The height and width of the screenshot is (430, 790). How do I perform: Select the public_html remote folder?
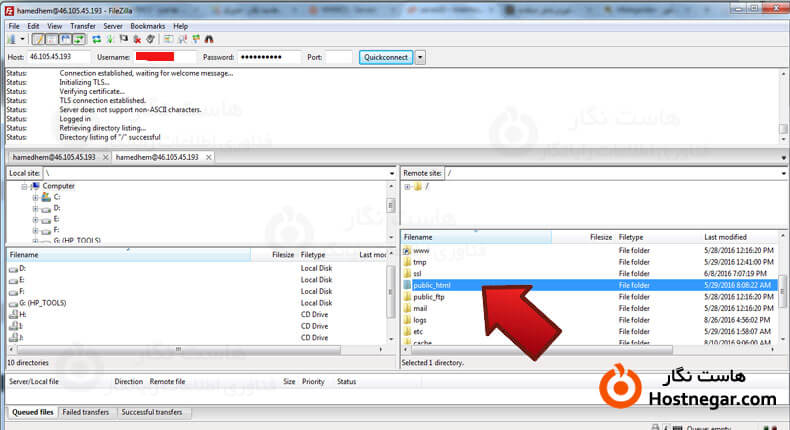[588, 285]
